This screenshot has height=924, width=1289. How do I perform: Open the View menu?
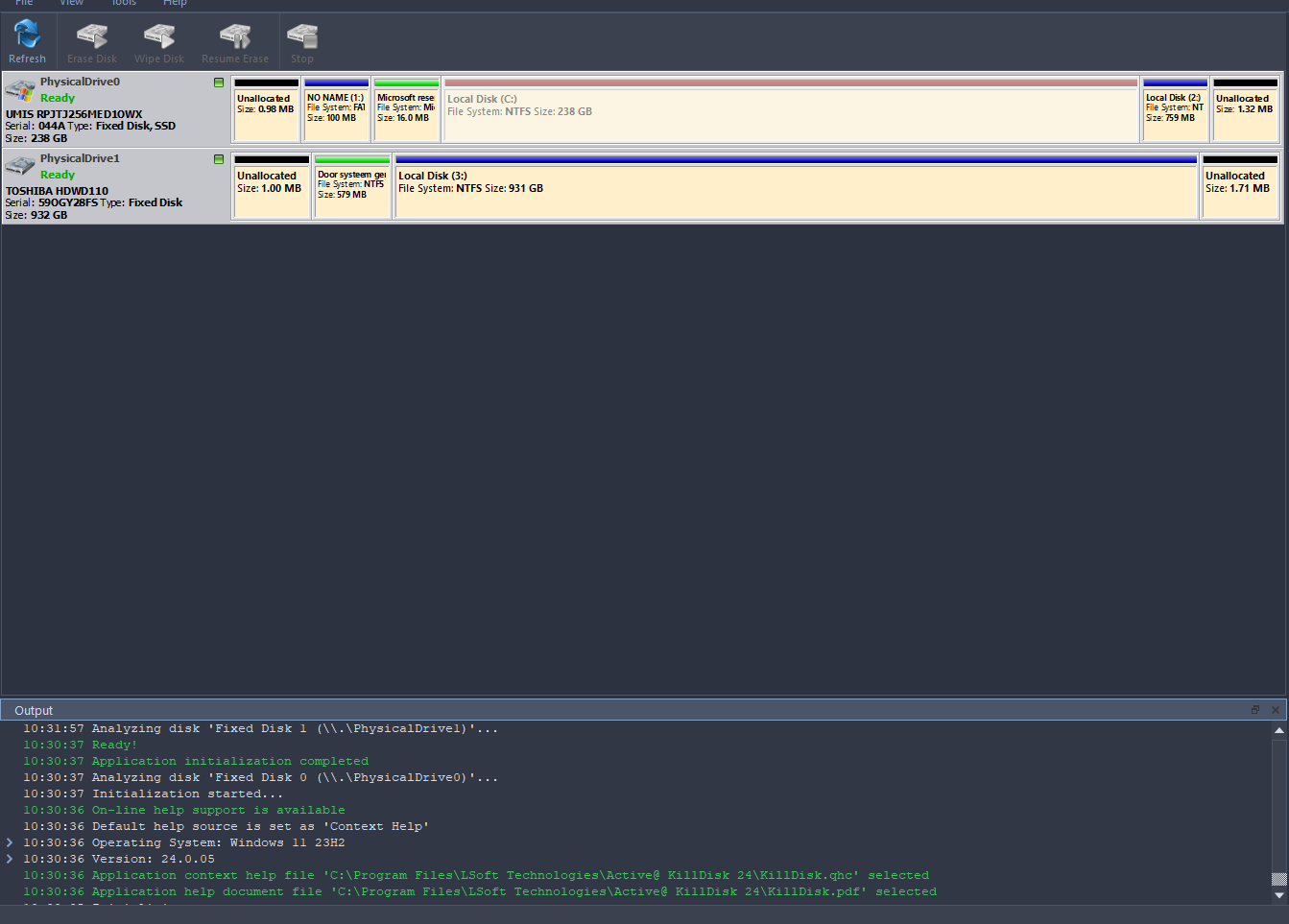72,3
